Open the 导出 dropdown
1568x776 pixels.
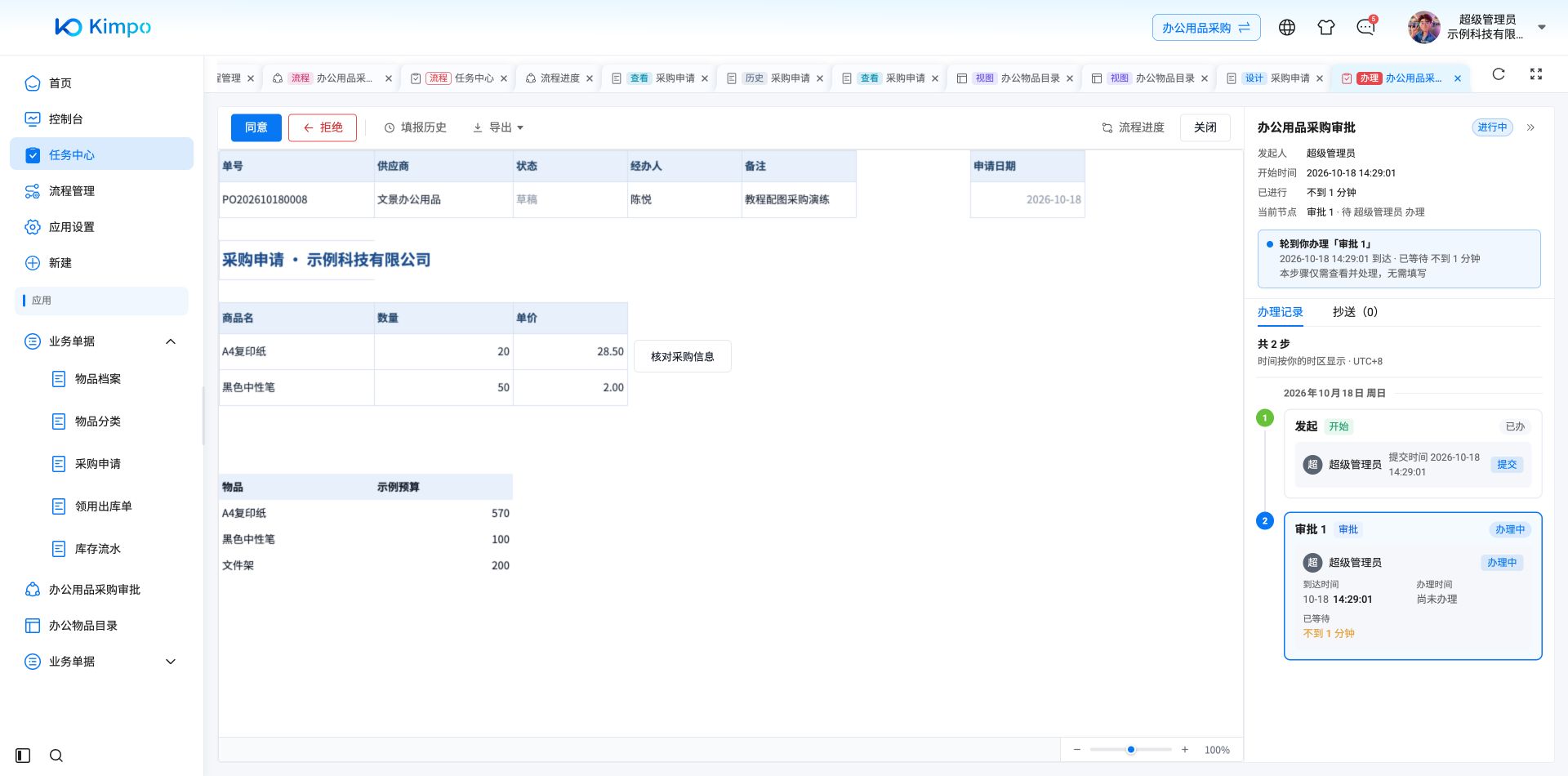[x=498, y=127]
